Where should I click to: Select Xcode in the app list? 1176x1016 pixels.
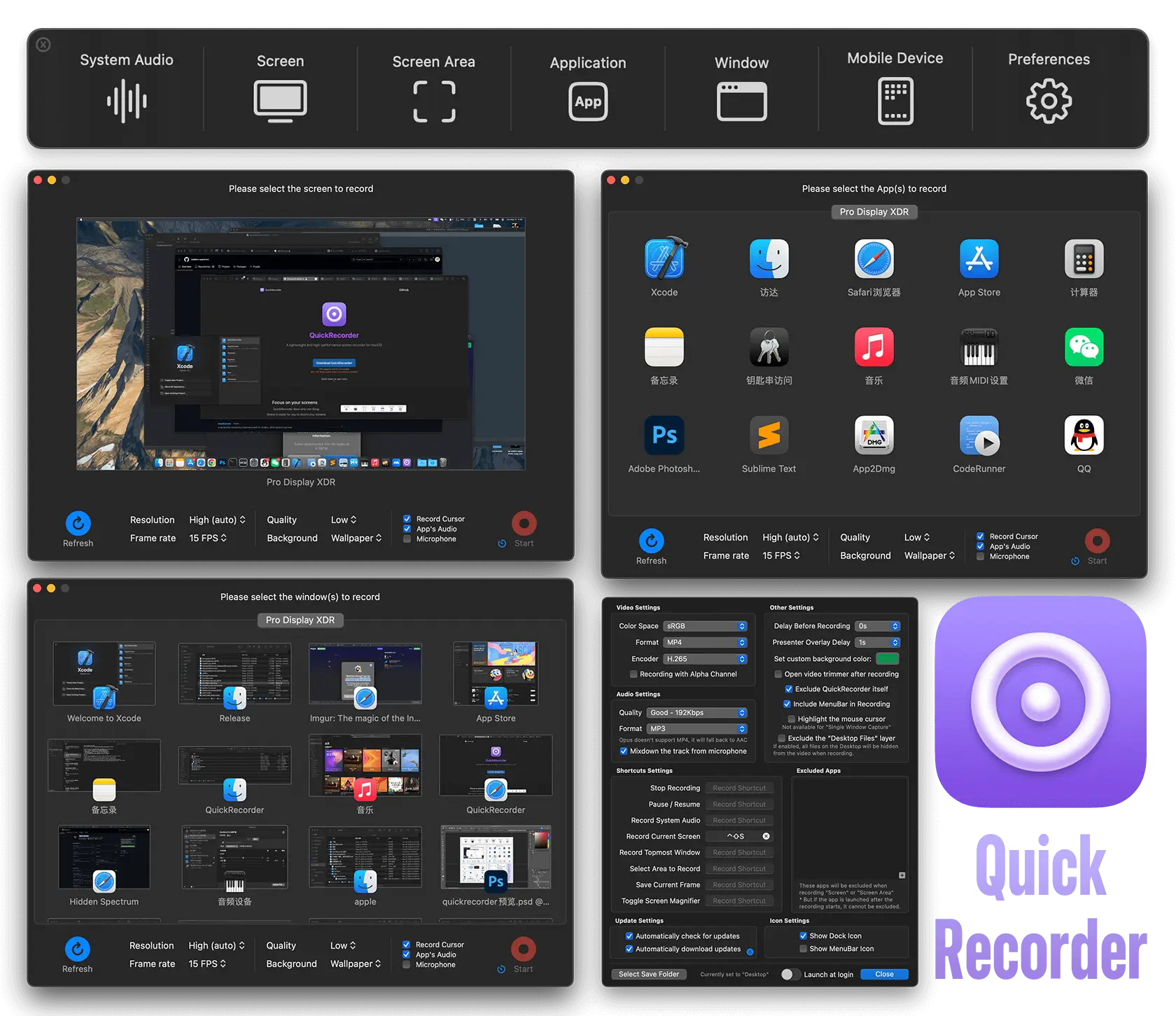click(x=664, y=259)
